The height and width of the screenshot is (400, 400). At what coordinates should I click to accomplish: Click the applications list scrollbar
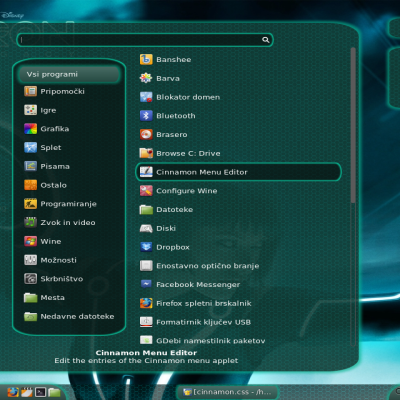tap(353, 125)
